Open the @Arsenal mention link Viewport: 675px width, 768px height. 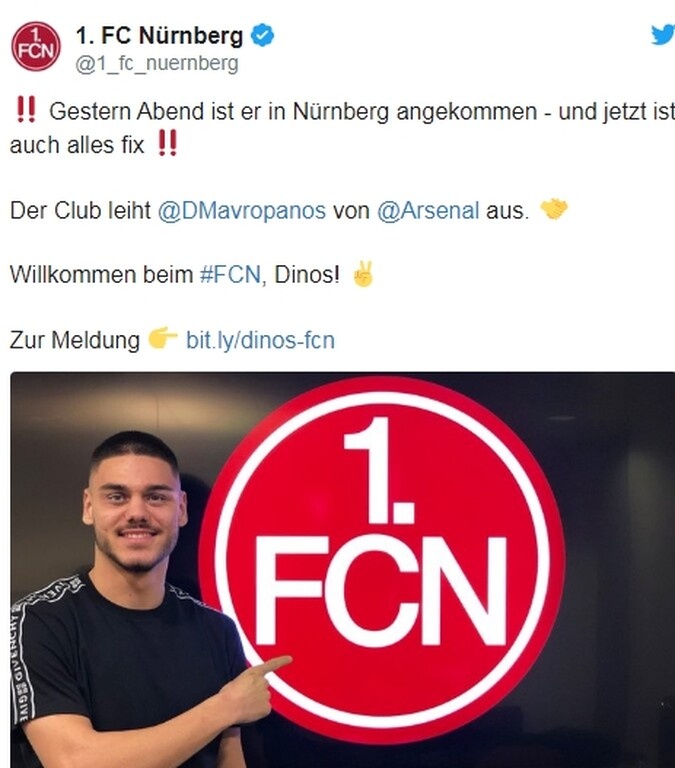pyautogui.click(x=428, y=211)
